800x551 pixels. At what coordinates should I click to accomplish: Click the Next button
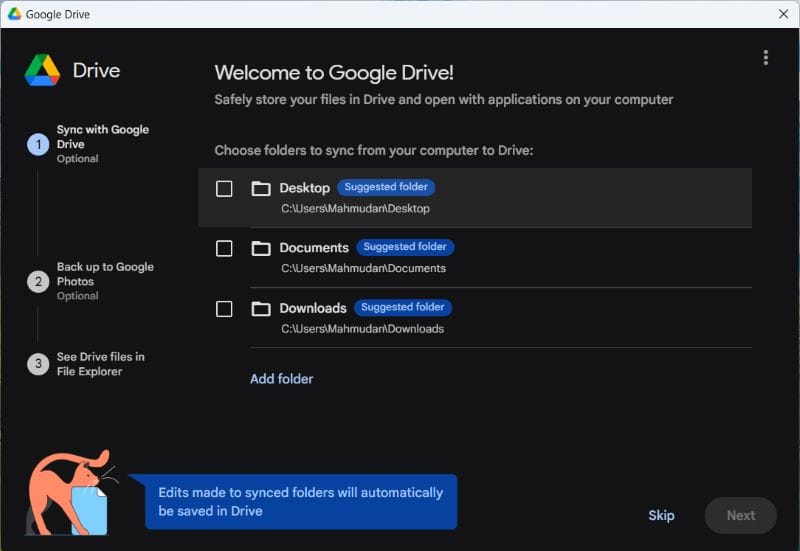(740, 515)
